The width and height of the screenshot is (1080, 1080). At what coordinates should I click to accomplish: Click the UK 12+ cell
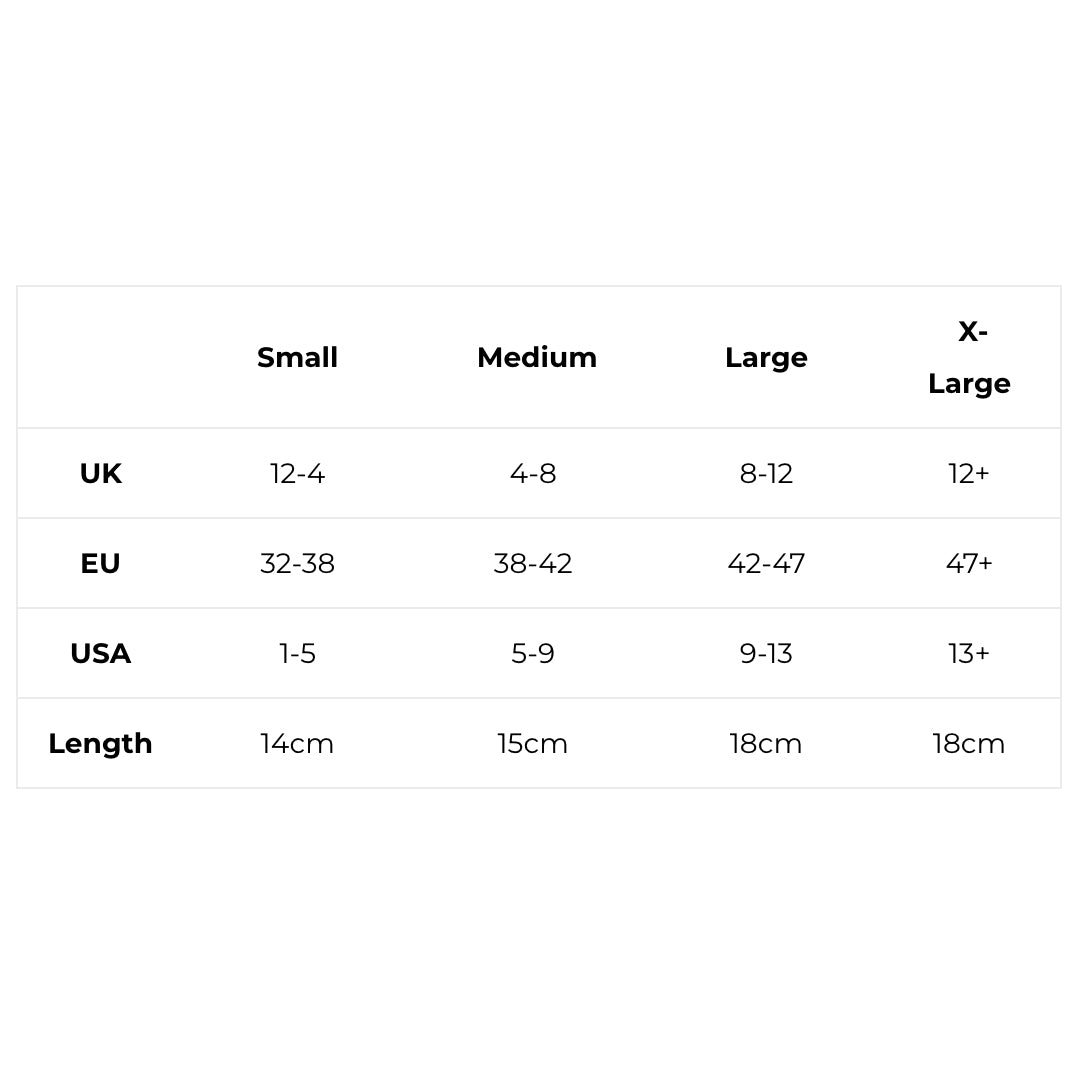pyautogui.click(x=969, y=473)
